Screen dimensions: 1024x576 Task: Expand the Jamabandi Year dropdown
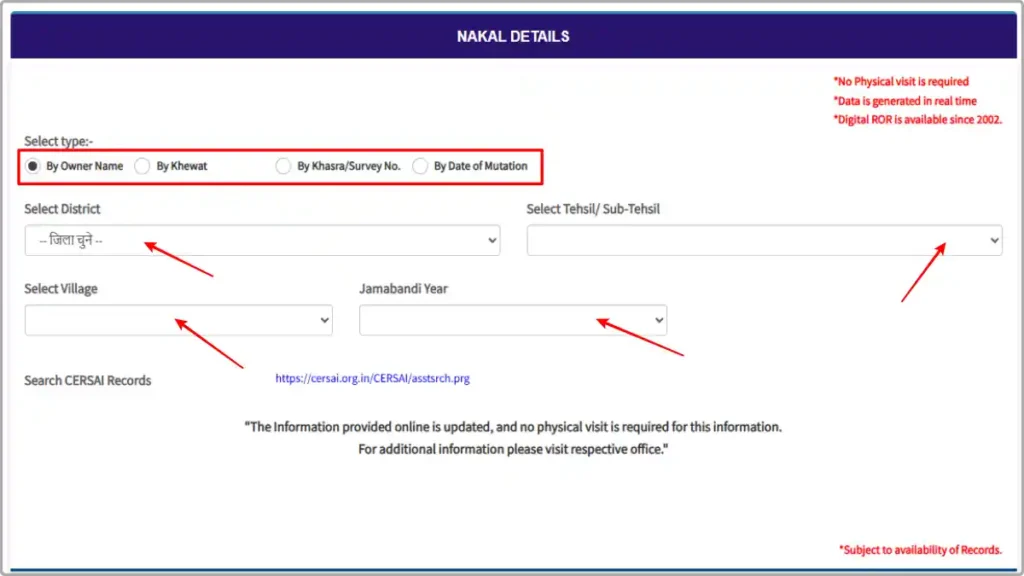[x=512, y=320]
